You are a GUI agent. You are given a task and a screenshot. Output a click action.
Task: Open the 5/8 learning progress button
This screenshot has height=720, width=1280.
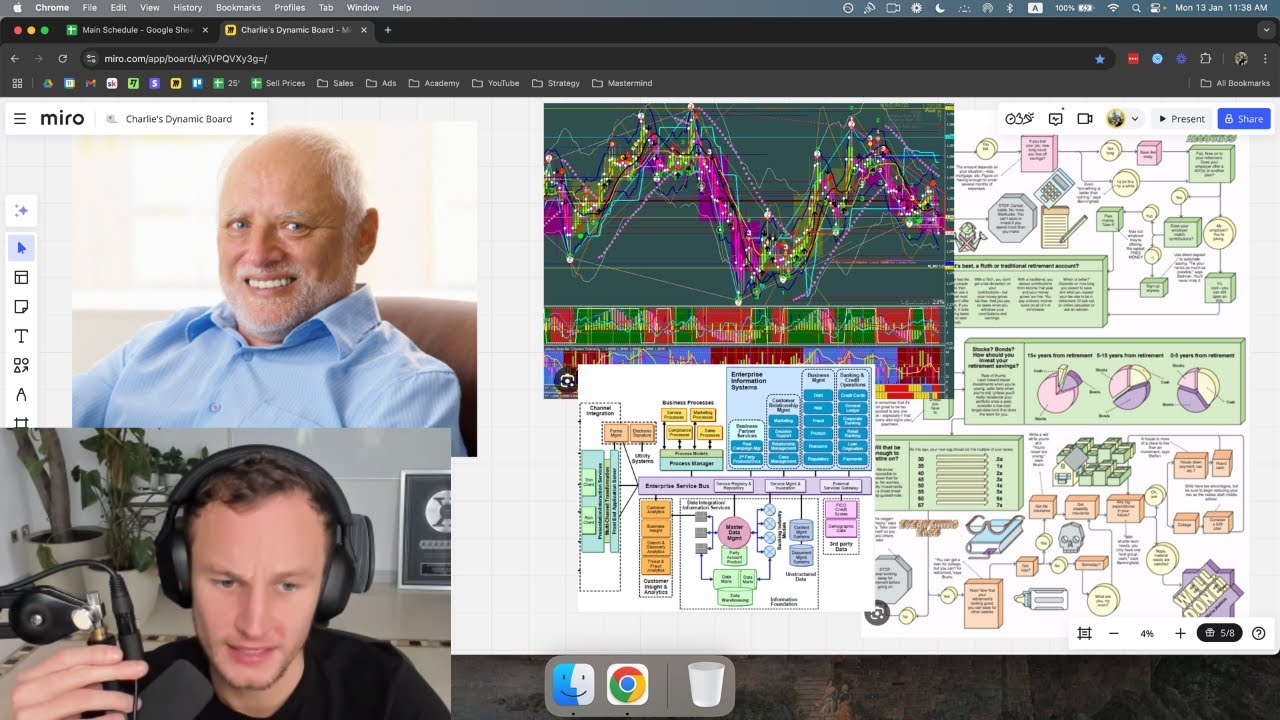[1221, 633]
